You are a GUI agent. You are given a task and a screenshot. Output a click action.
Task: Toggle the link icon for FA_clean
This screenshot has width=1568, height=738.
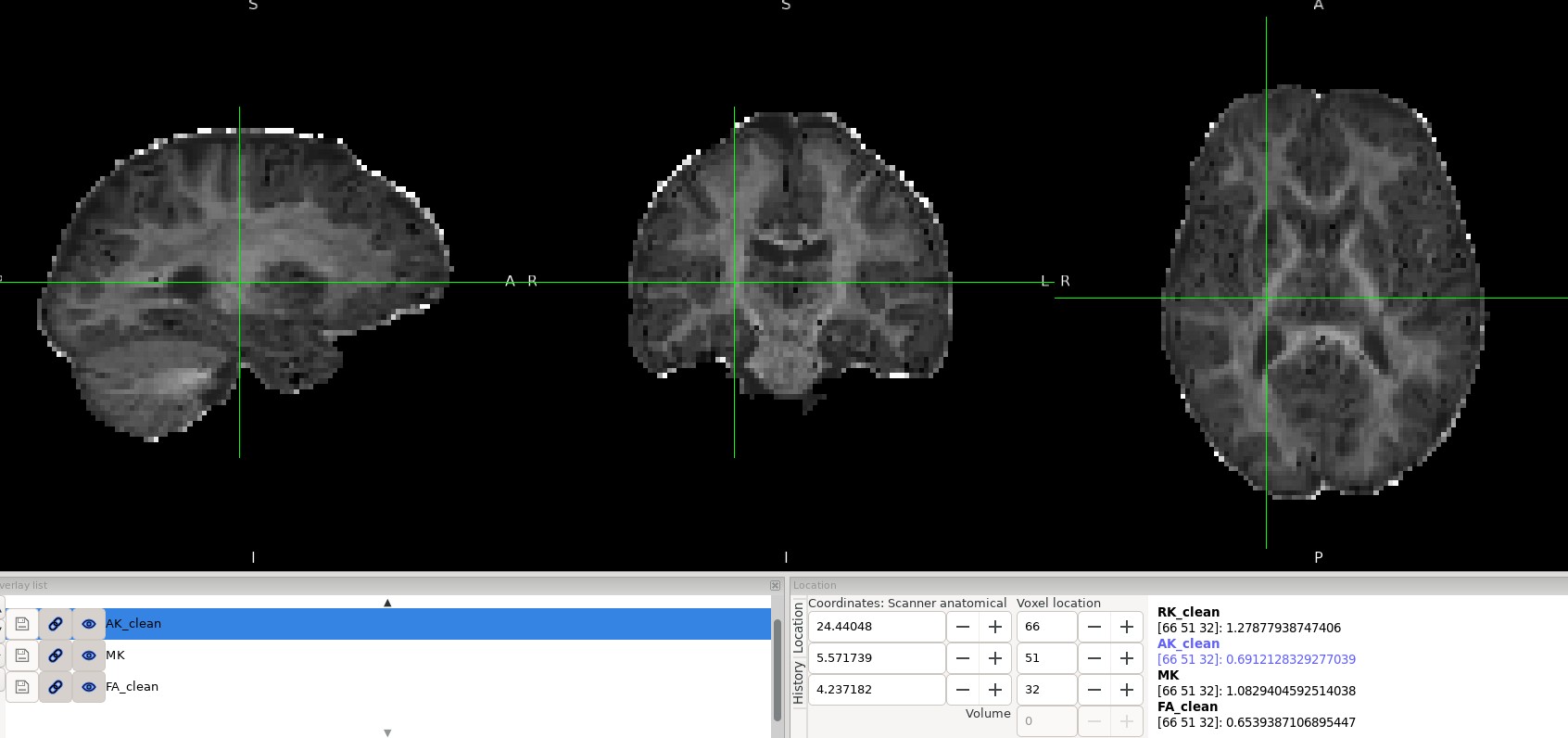click(56, 687)
